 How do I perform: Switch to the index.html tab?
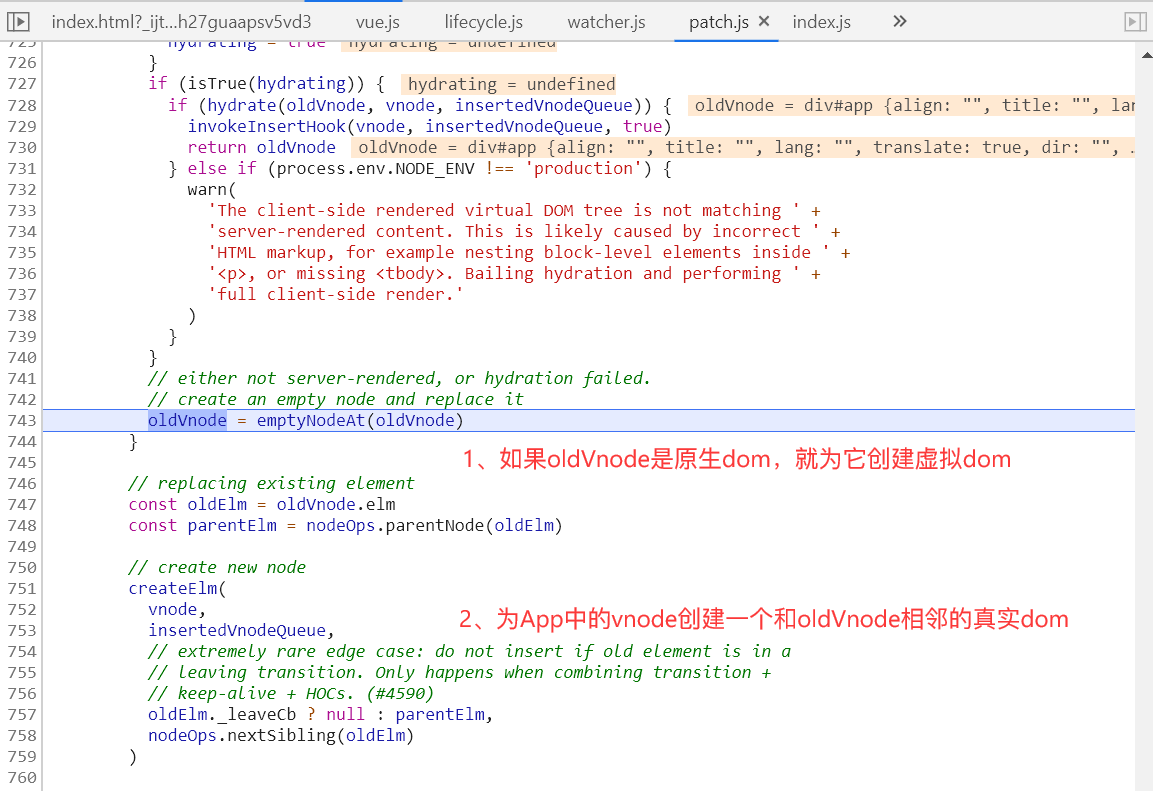tap(181, 22)
